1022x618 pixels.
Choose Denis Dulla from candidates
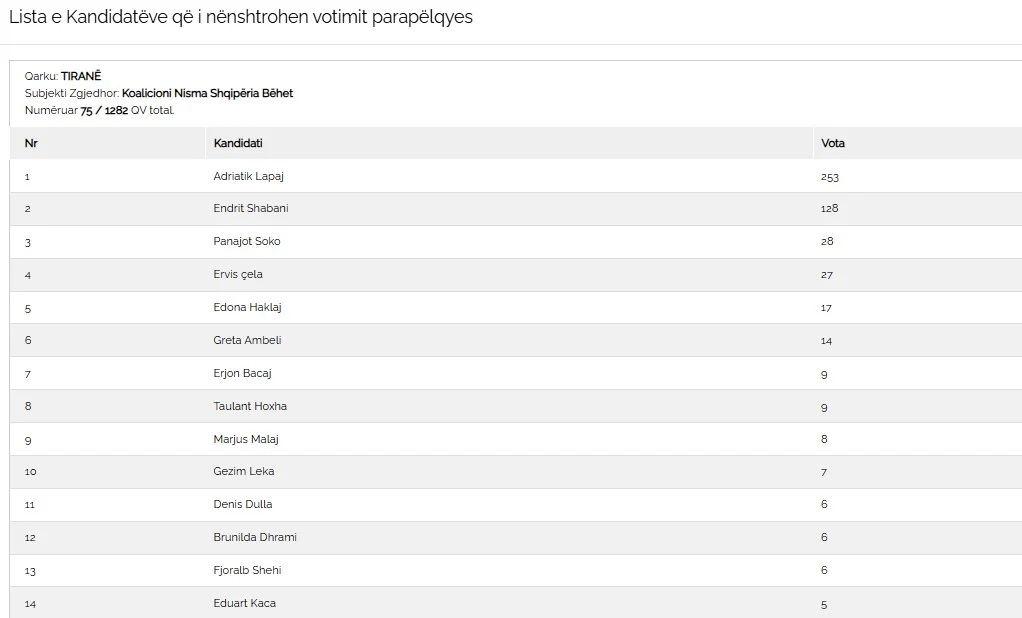242,504
